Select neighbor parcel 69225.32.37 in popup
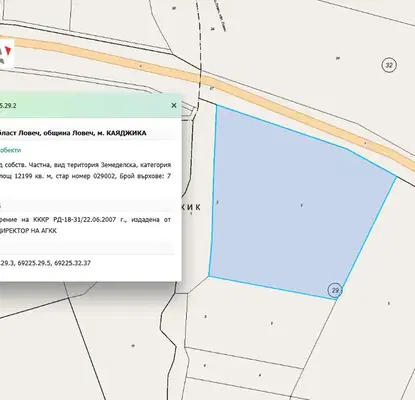 pos(72,263)
